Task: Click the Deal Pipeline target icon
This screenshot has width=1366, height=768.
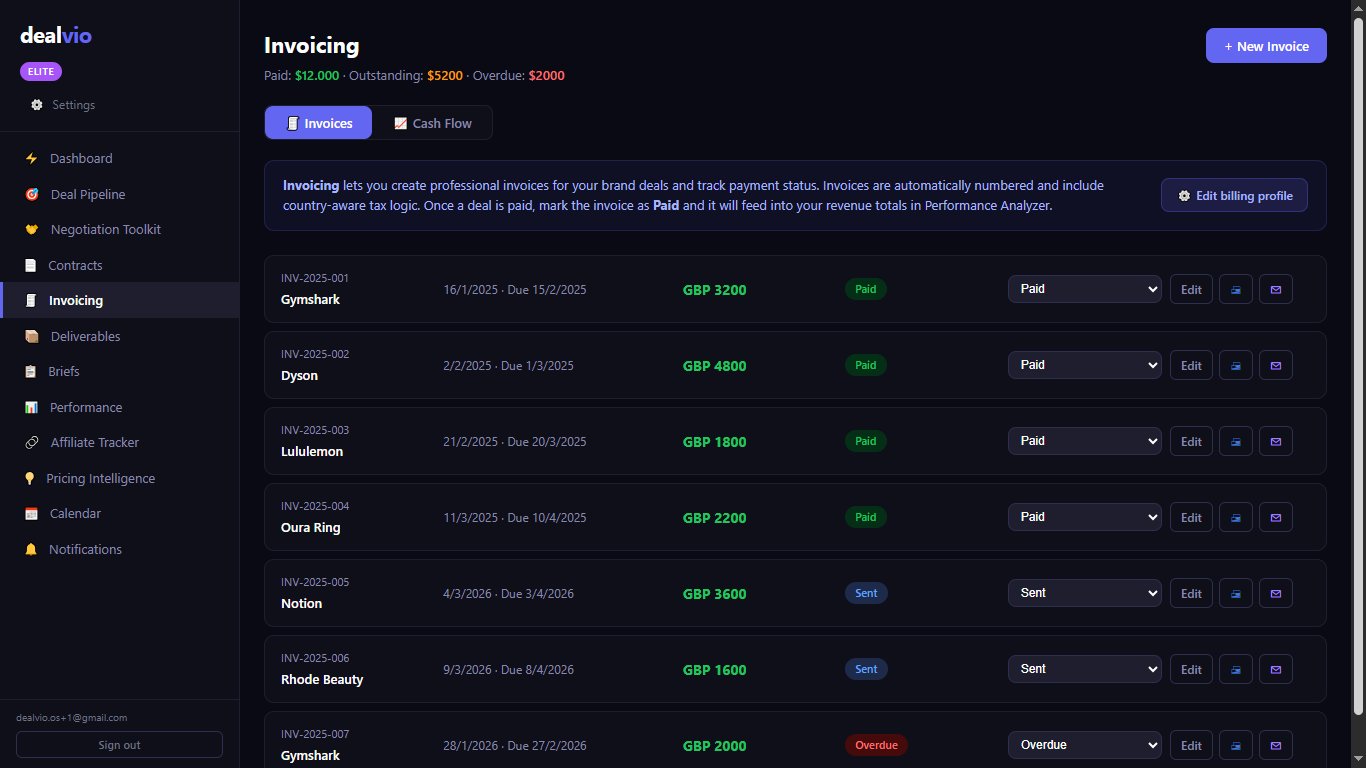Action: click(31, 195)
